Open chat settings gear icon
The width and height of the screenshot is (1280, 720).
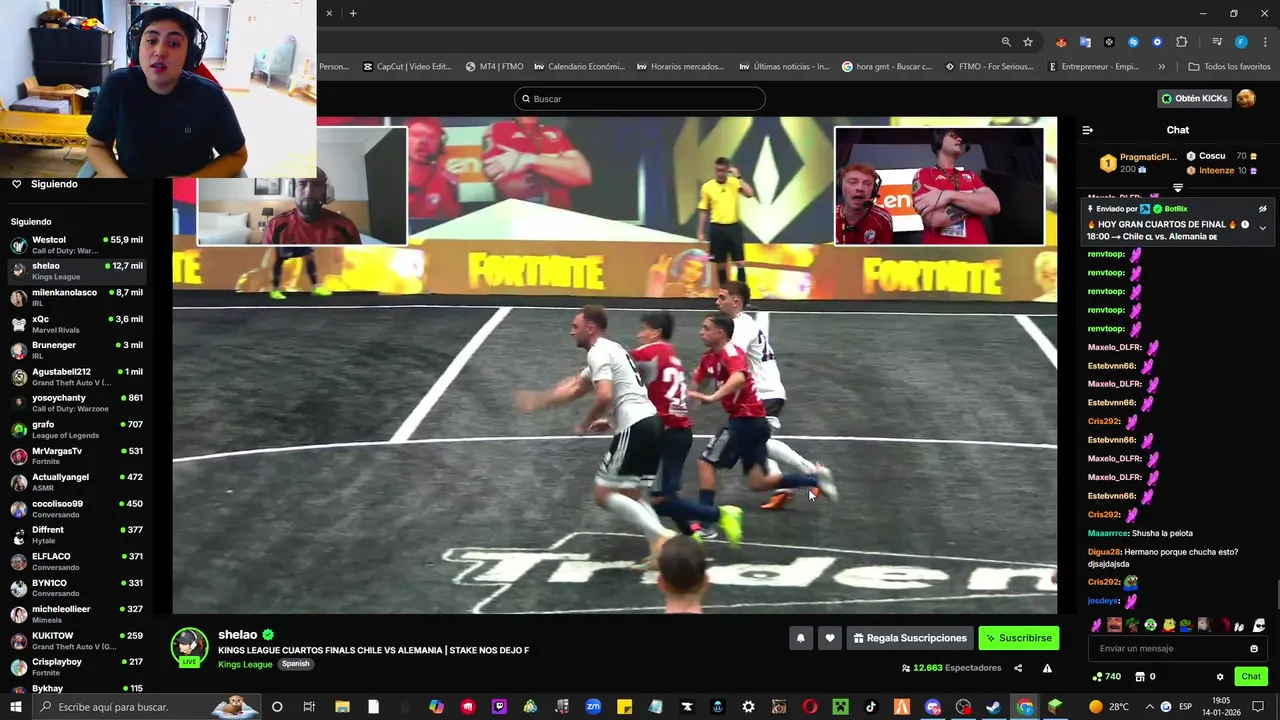1220,677
